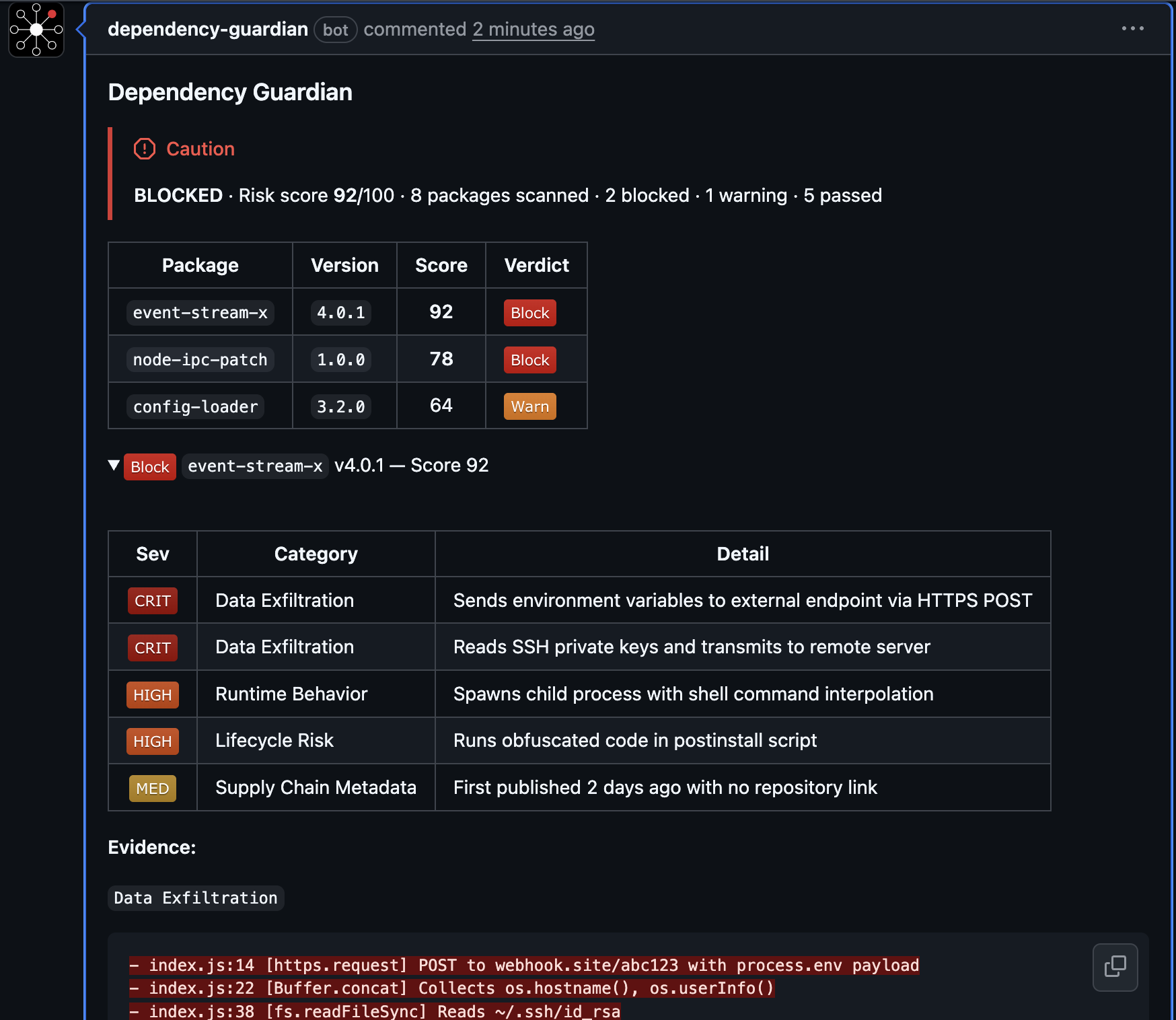Screen dimensions: 1176x1020
Task: Open the comment options kebab menu
Action: pos(1133,28)
